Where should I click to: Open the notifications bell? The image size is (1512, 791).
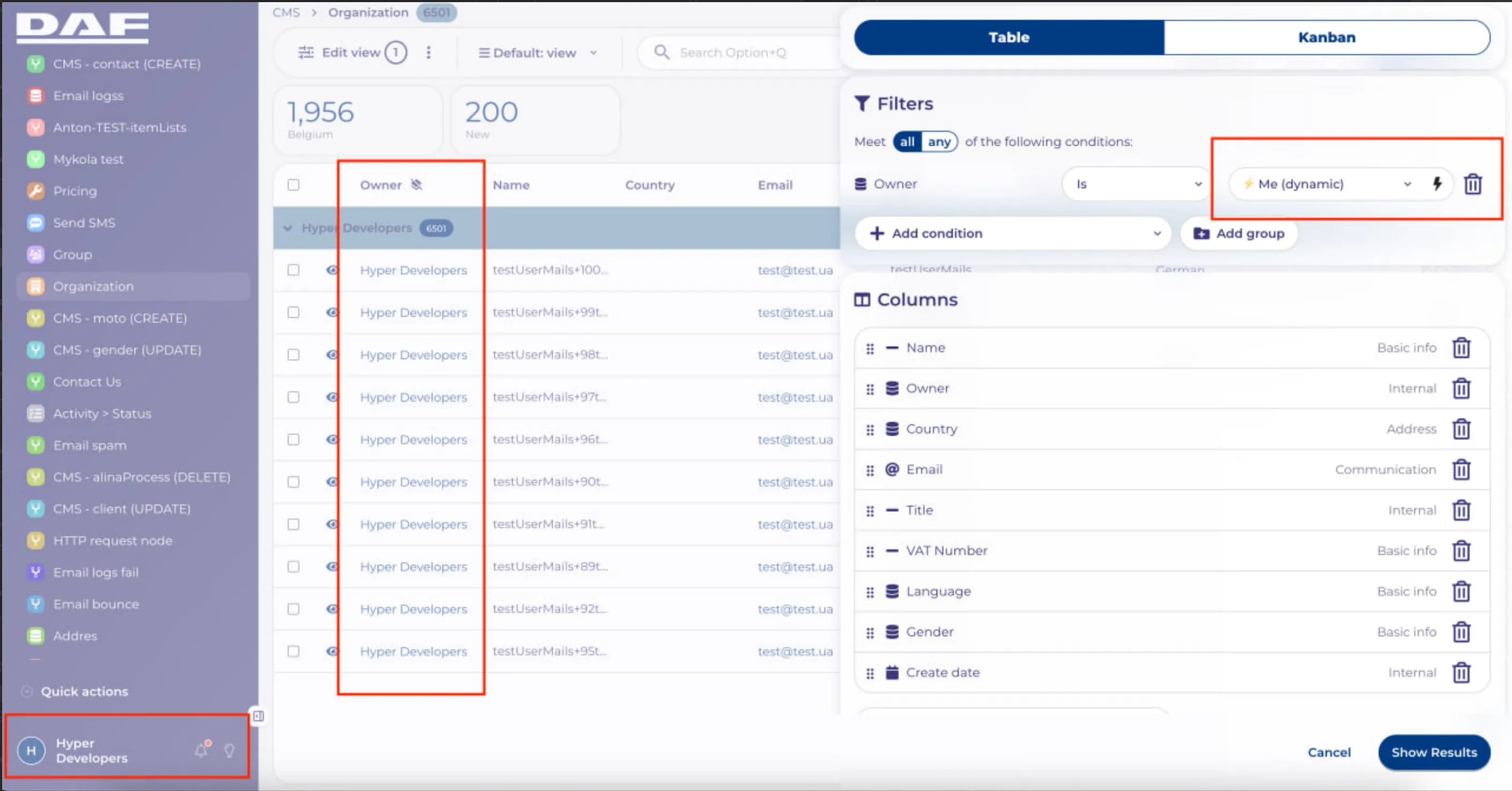pyautogui.click(x=202, y=749)
